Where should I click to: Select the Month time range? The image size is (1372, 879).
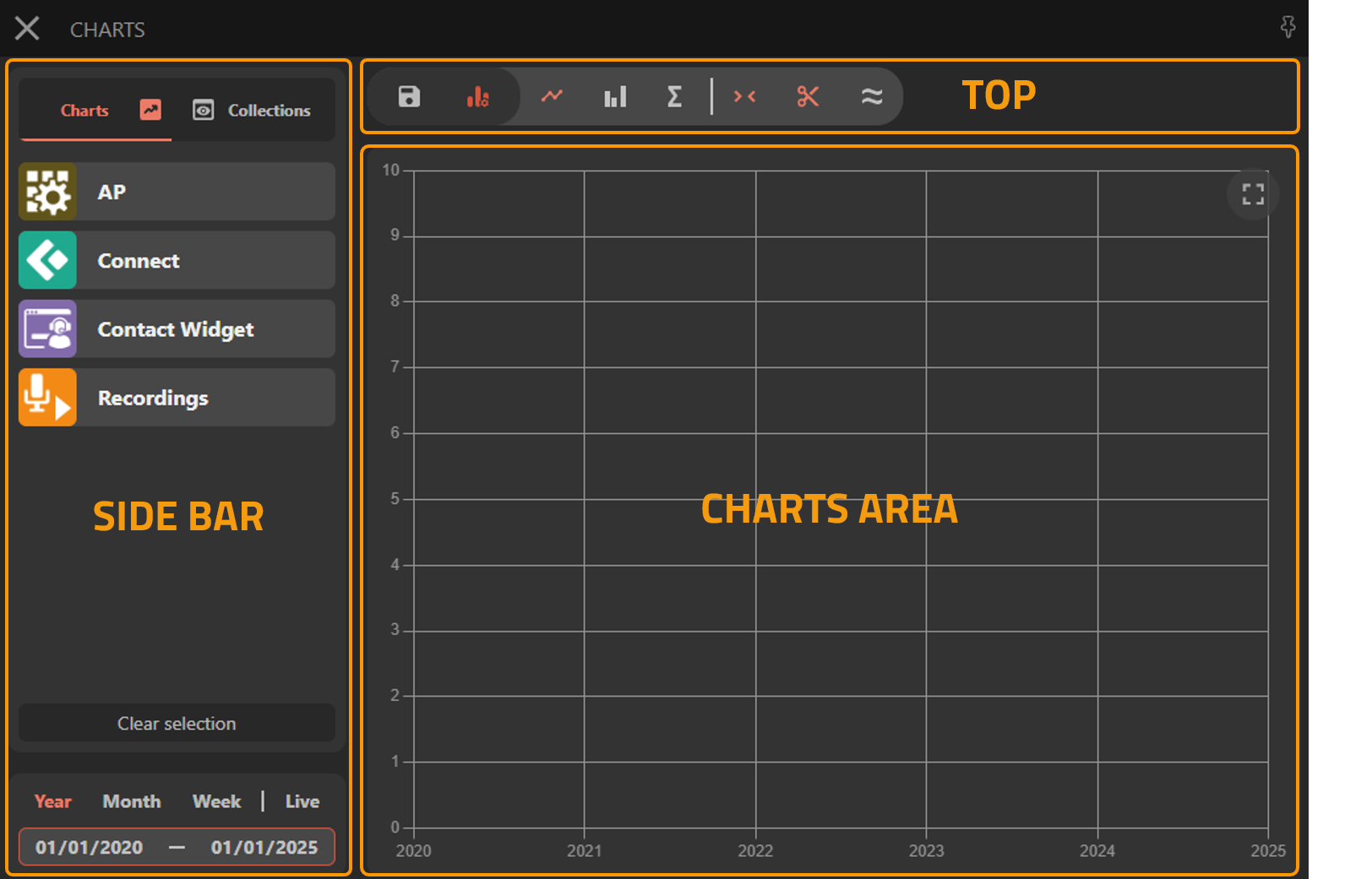[132, 801]
